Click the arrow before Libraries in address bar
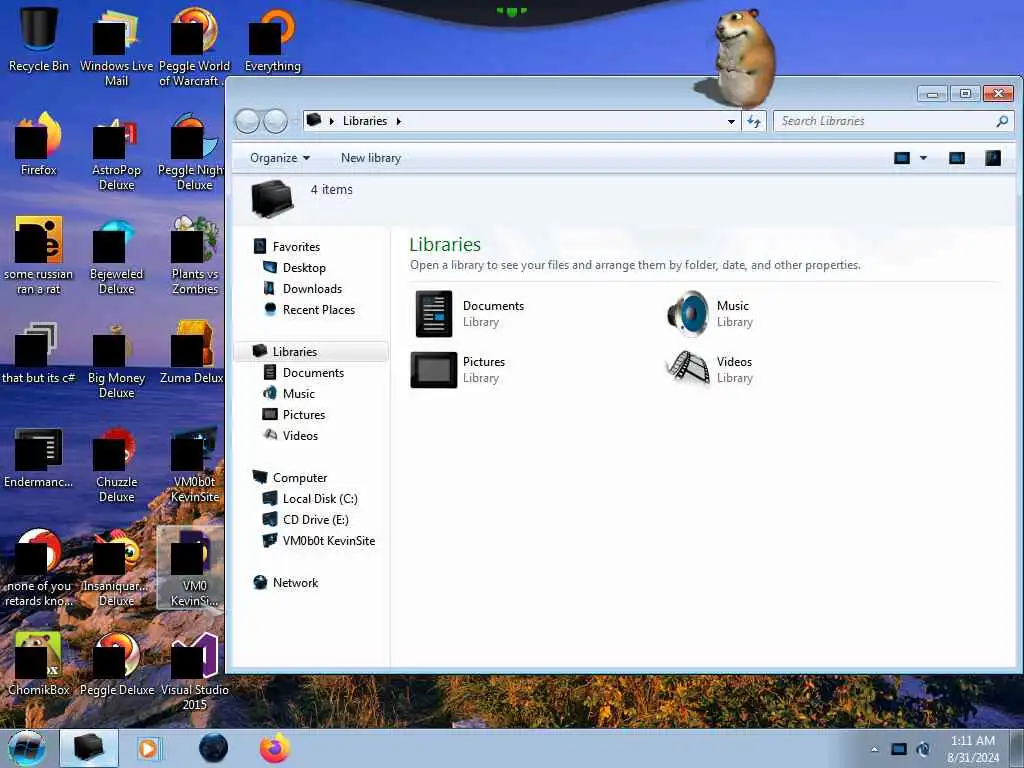Screen dimensions: 1024x768 click(x=332, y=121)
